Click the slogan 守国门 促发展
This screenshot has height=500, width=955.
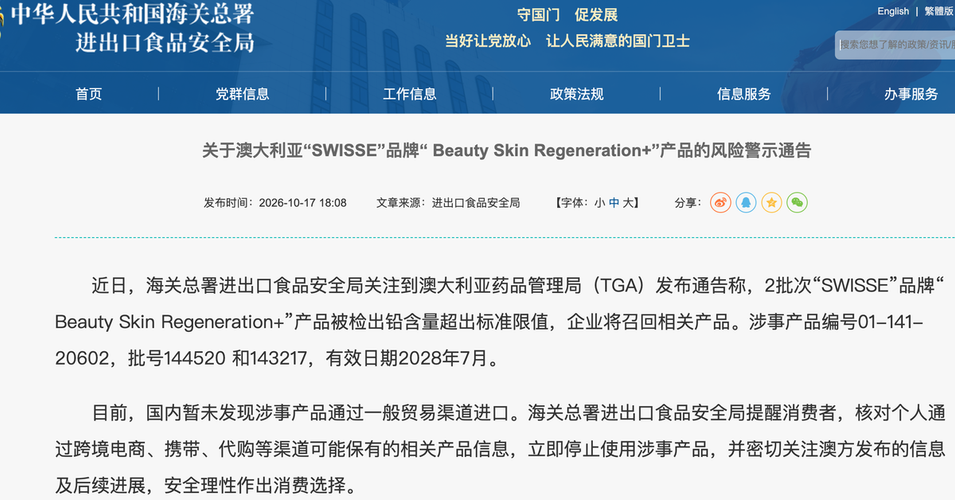pos(567,15)
